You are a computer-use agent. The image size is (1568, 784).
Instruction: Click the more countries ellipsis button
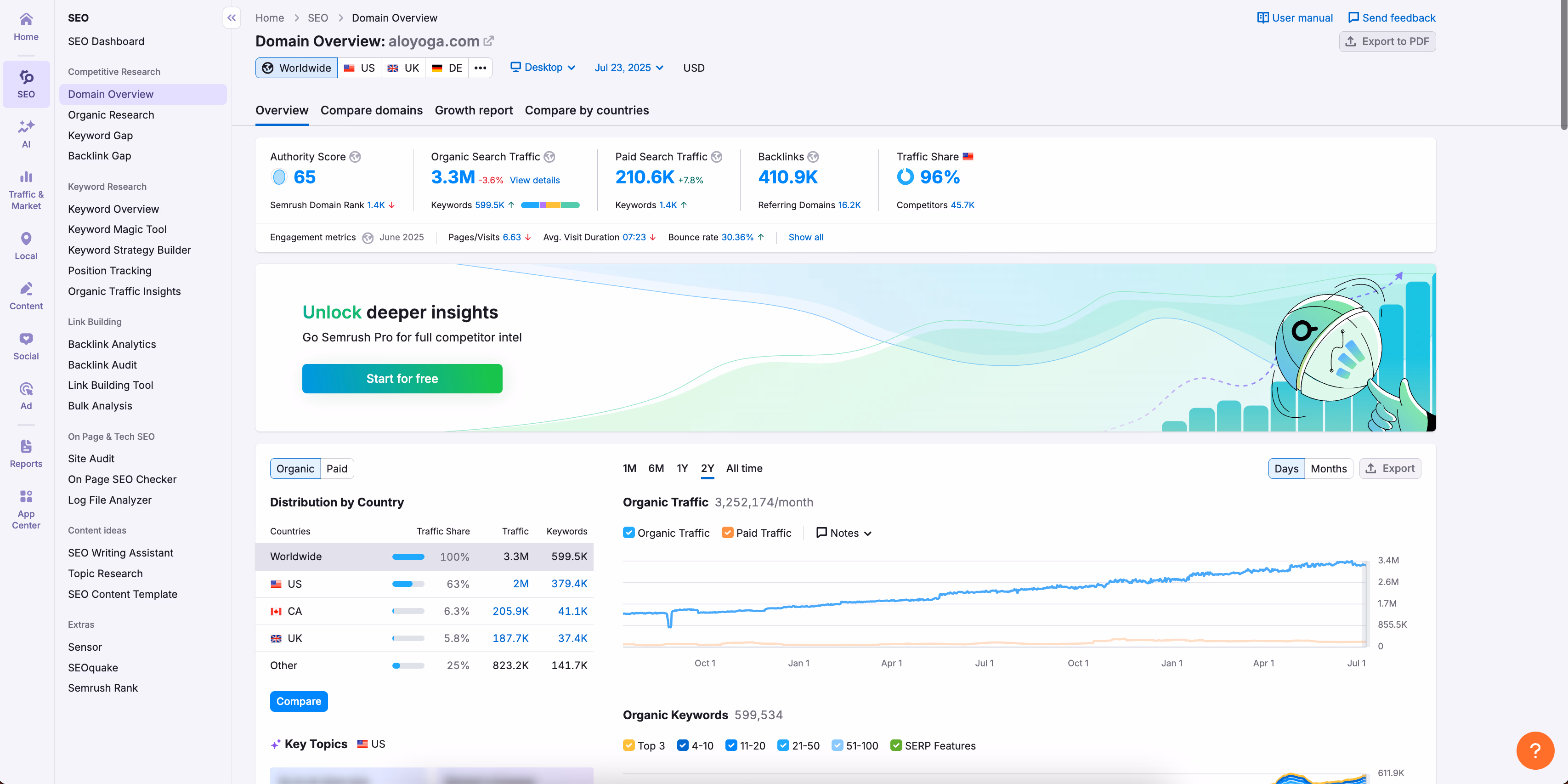pyautogui.click(x=480, y=68)
